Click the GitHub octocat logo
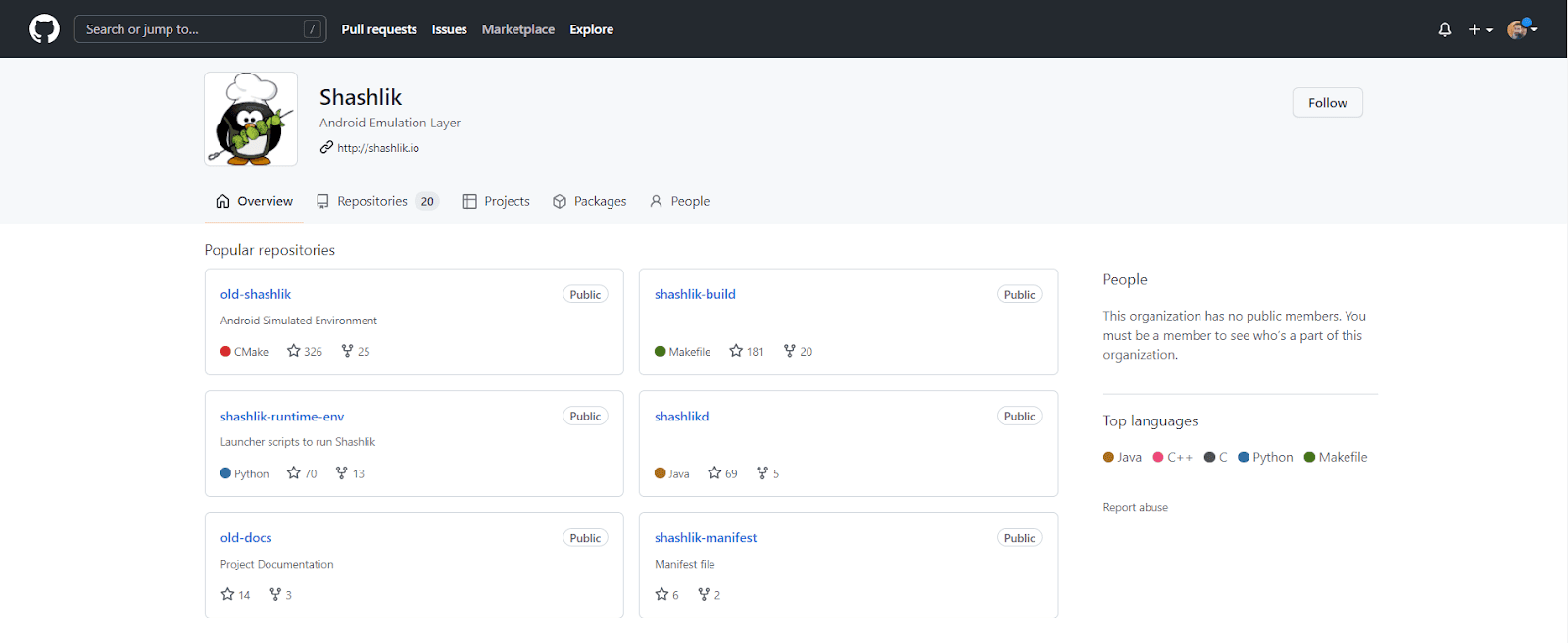The image size is (1568, 643). pos(44,29)
